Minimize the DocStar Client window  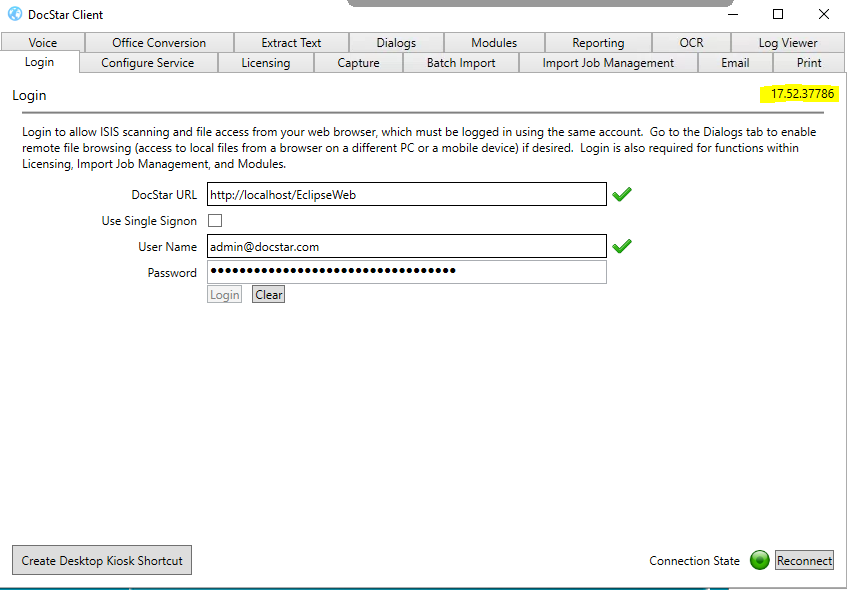732,14
